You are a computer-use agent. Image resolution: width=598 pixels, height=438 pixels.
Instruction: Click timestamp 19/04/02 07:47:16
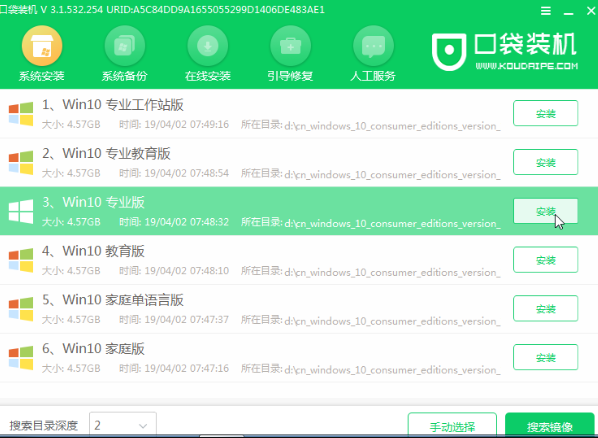[186, 369]
